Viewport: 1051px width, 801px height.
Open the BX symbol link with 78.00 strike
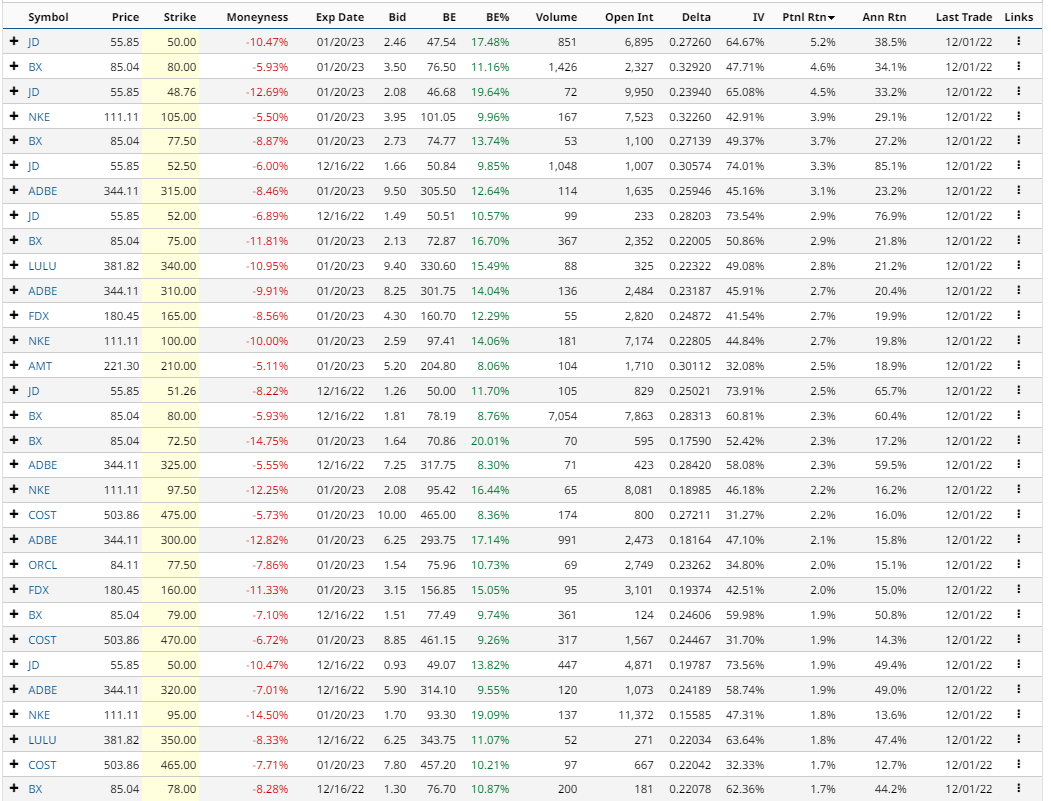35,789
